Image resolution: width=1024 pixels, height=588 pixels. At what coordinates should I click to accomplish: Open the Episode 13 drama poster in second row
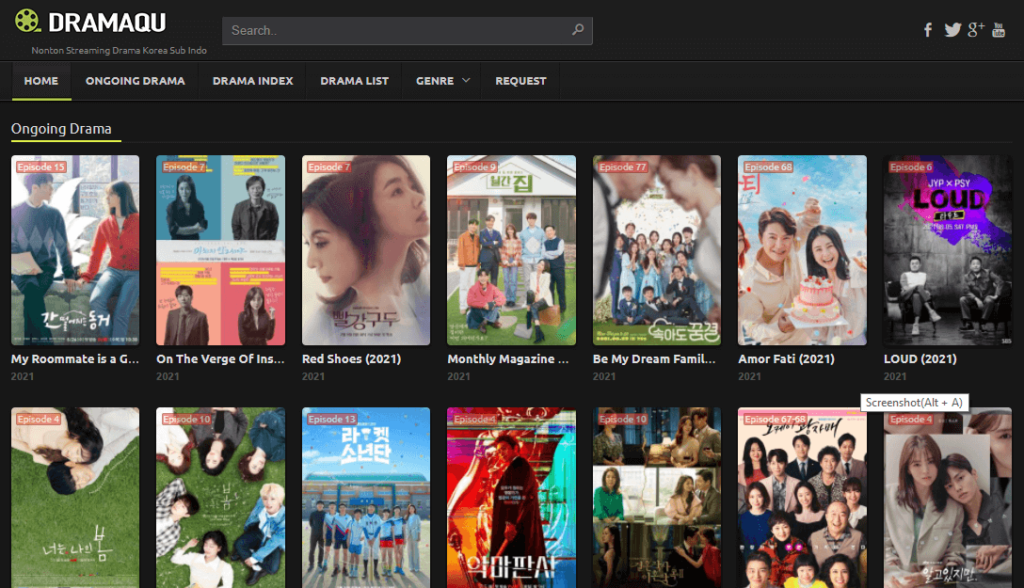pyautogui.click(x=366, y=498)
